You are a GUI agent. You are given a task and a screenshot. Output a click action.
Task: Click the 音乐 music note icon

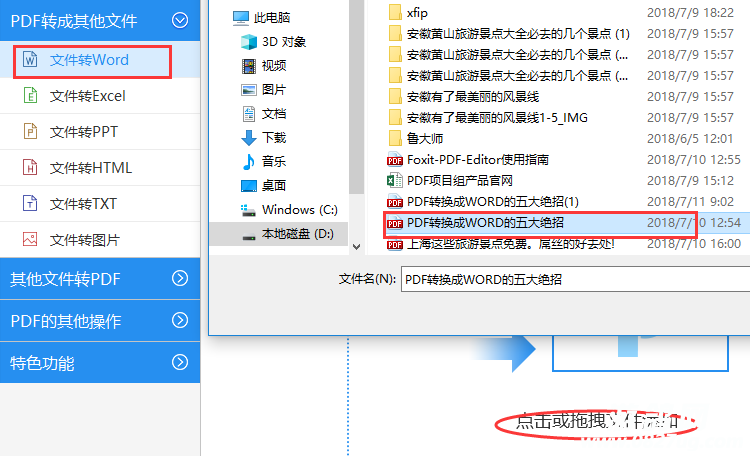point(249,162)
